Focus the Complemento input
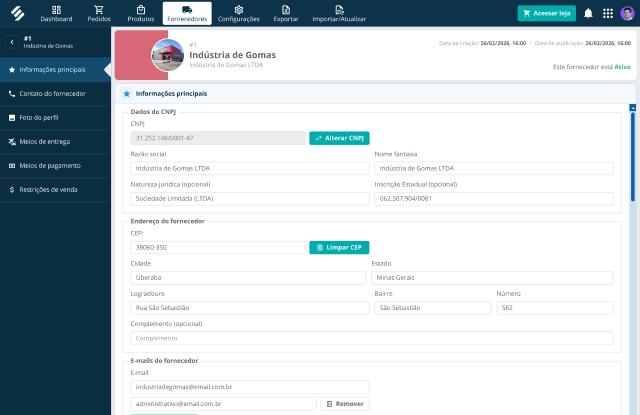This screenshot has height=415, width=640. click(x=372, y=338)
